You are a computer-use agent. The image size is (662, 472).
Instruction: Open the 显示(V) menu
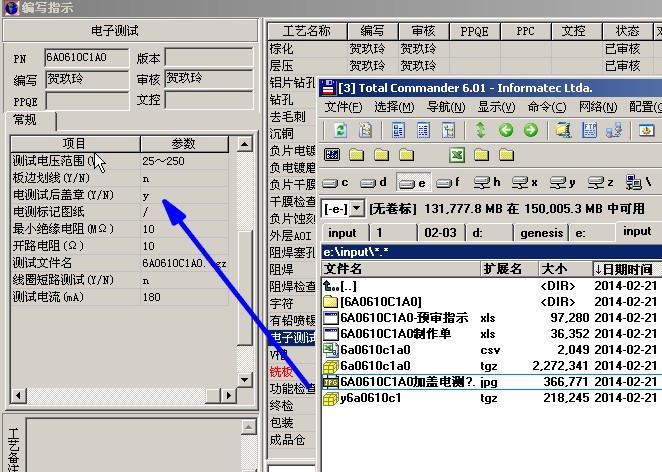point(496,107)
